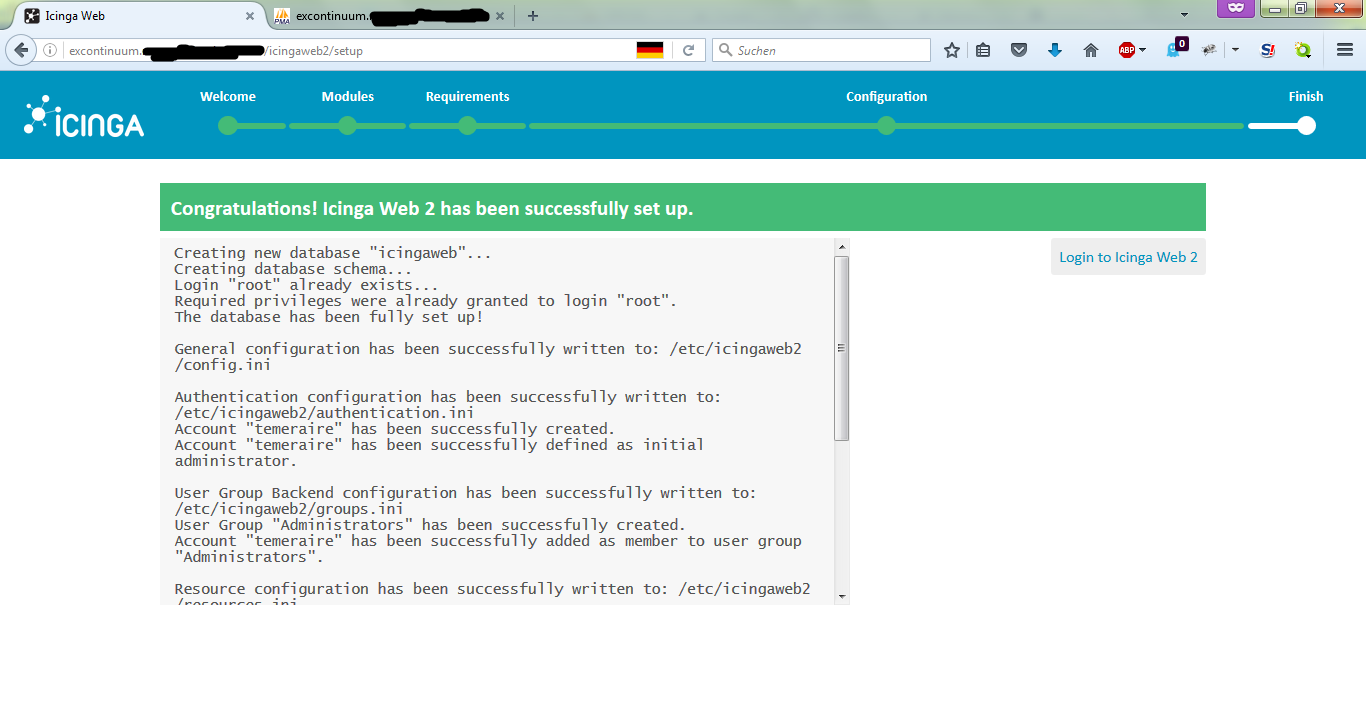This screenshot has height=728, width=1366.
Task: Click the purple private browsing mask icon
Action: click(1236, 8)
